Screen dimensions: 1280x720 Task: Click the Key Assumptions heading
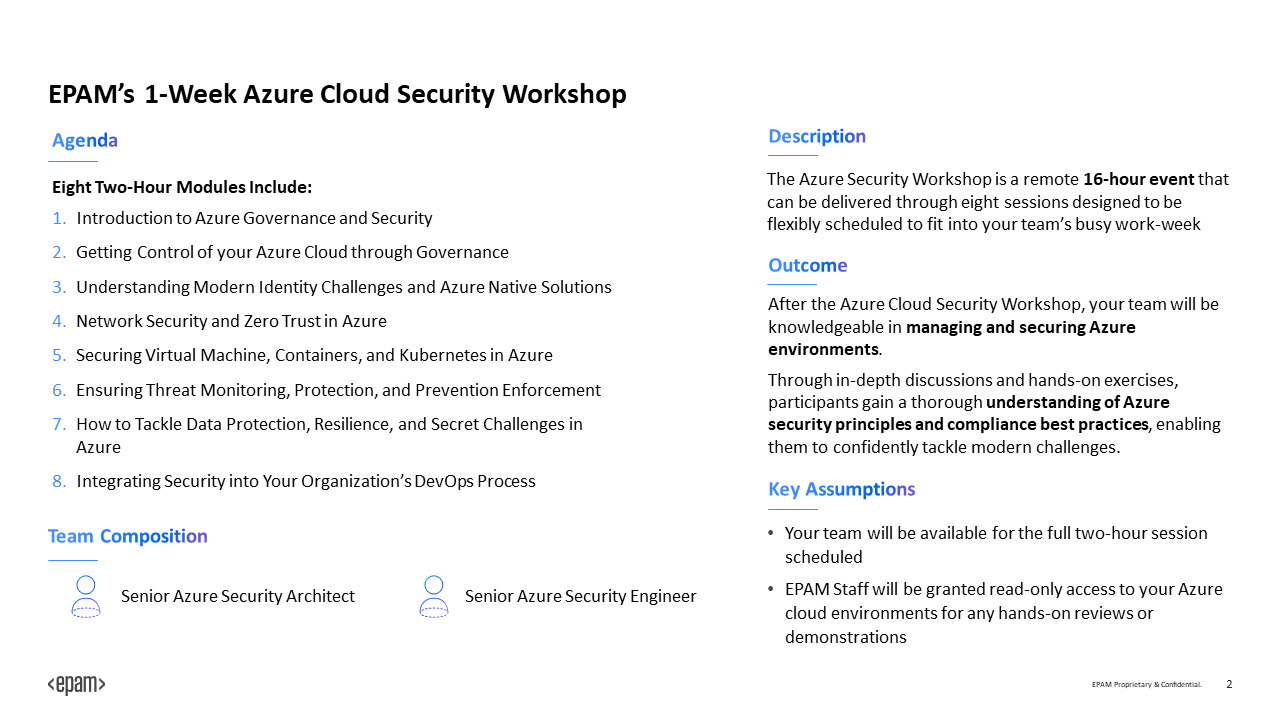842,489
